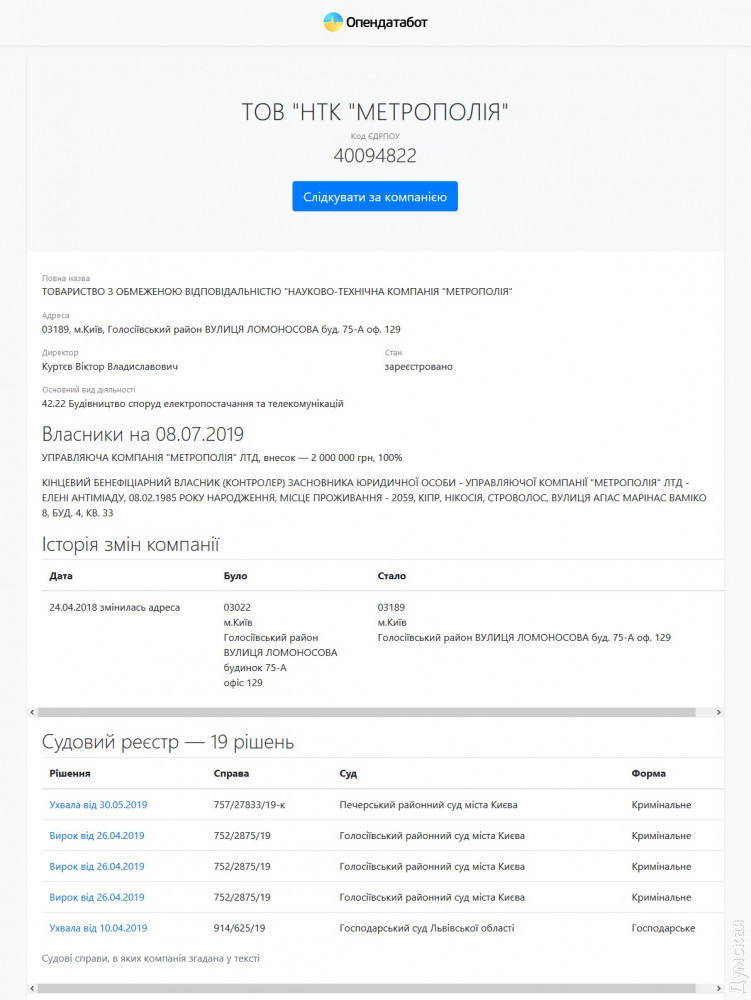Click the Було column header

pos(235,576)
